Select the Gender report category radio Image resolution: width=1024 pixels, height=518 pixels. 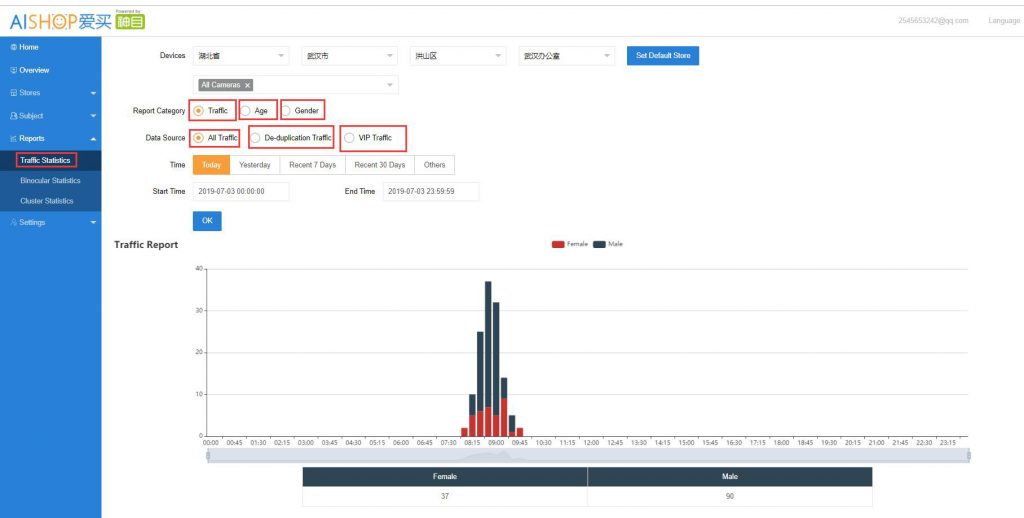(x=287, y=111)
